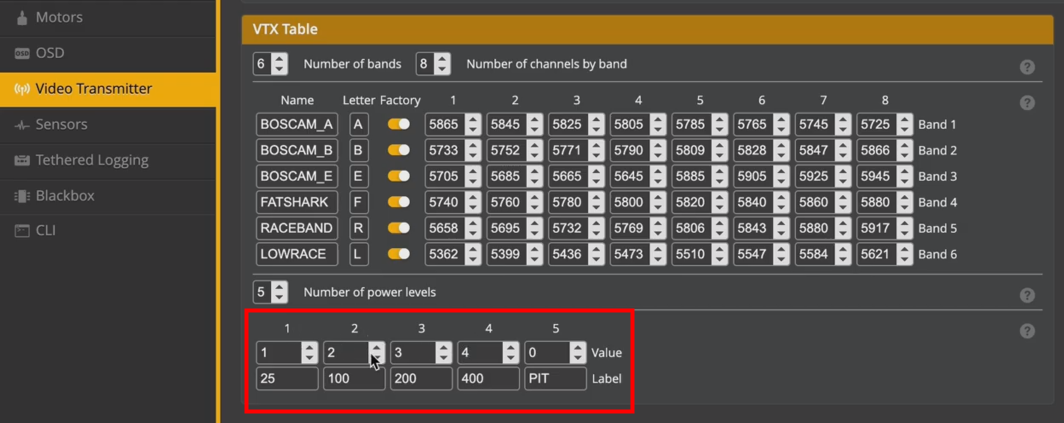Viewport: 1064px width, 423px height.
Task: Switch to the Blackbox tab
Action: click(x=65, y=196)
